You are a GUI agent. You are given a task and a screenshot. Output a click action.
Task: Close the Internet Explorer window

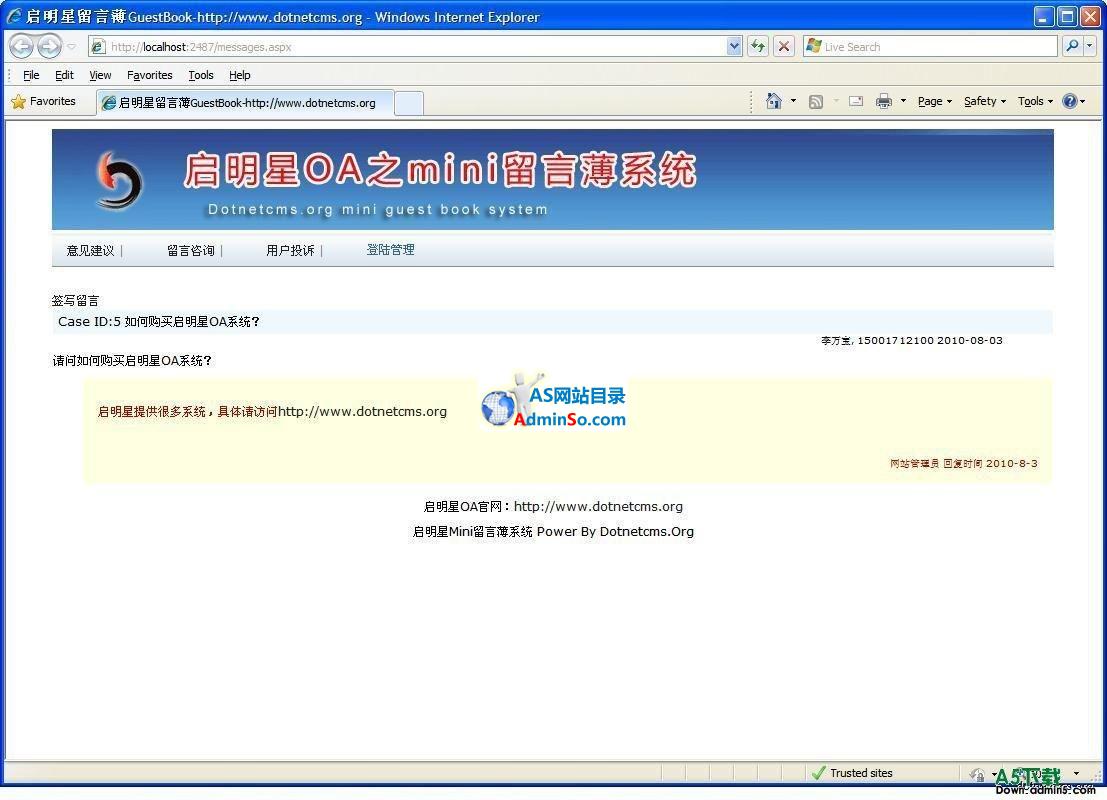click(1091, 16)
